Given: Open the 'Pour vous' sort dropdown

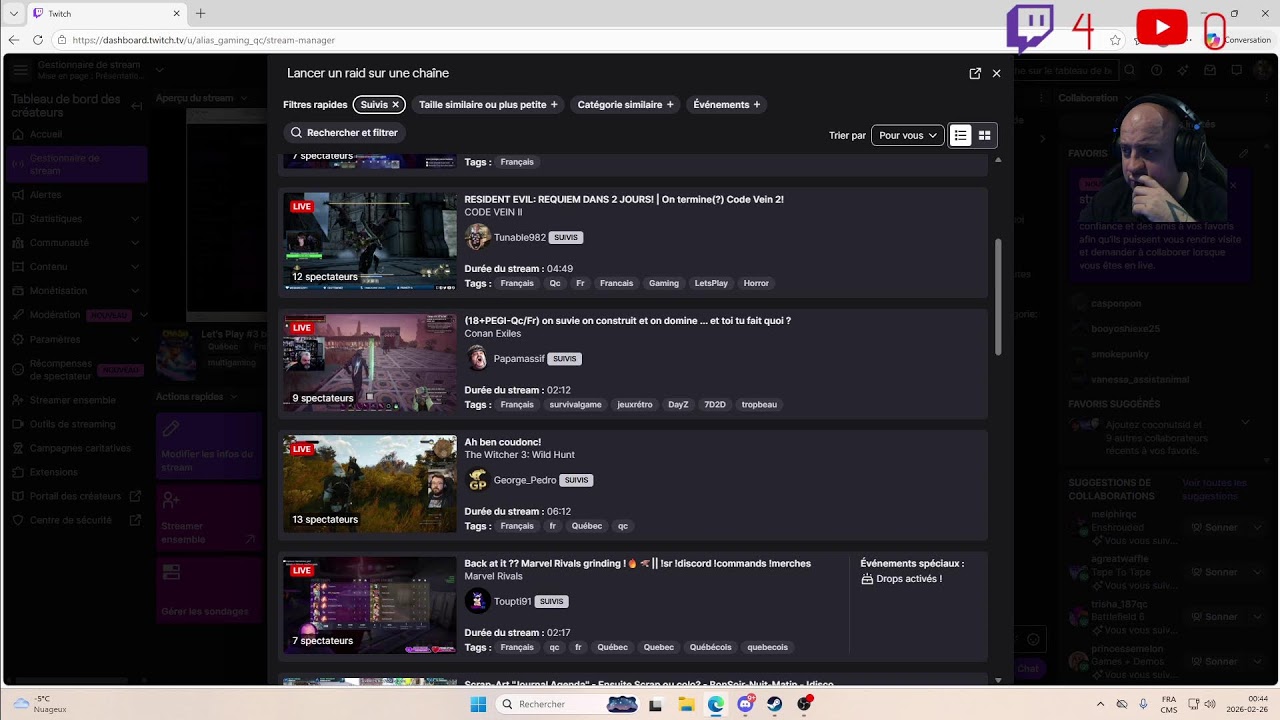Looking at the screenshot, I should pos(908,135).
